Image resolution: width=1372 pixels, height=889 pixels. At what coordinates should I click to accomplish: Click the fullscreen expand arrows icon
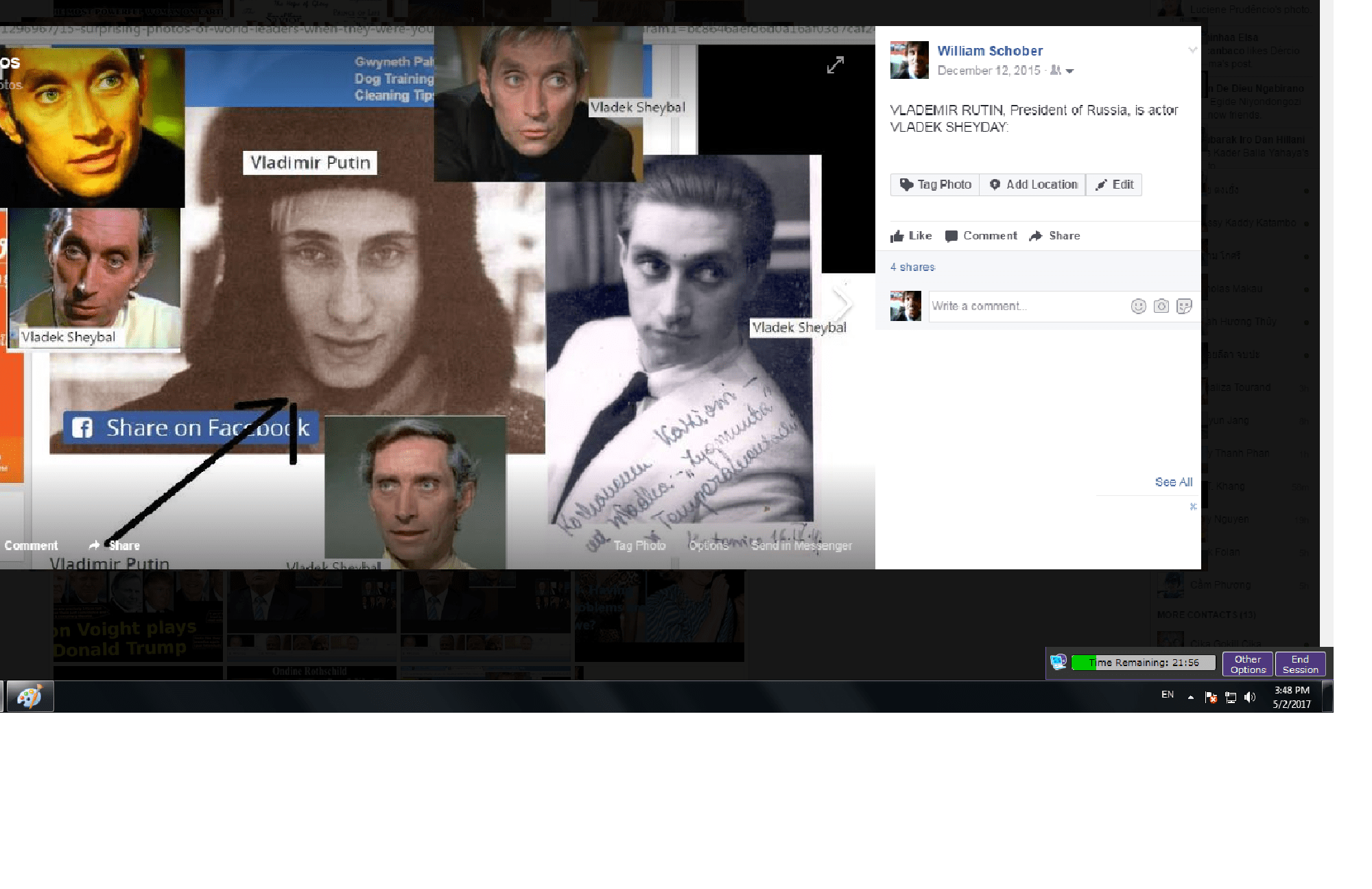[x=835, y=65]
